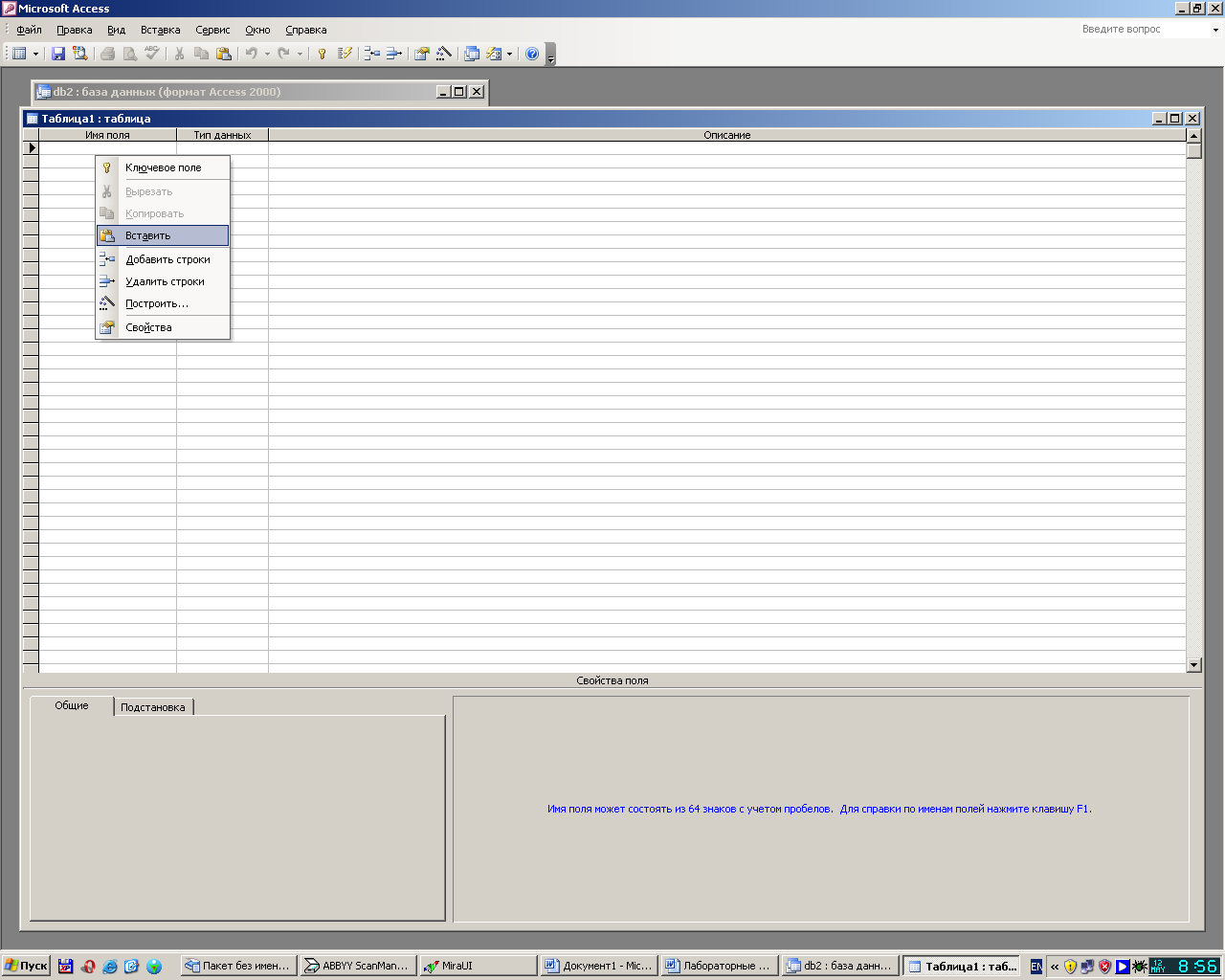Viewport: 1225px width, 980px height.
Task: Choose 'Построить...' in the context menu
Action: 163,303
